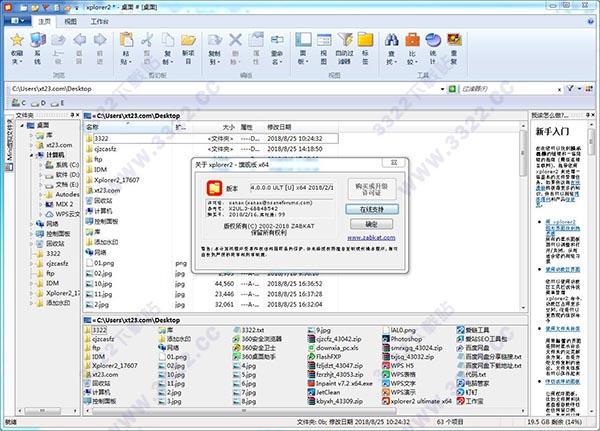
Task: Switch to the 工作台 ribbon tab
Action: click(99, 21)
